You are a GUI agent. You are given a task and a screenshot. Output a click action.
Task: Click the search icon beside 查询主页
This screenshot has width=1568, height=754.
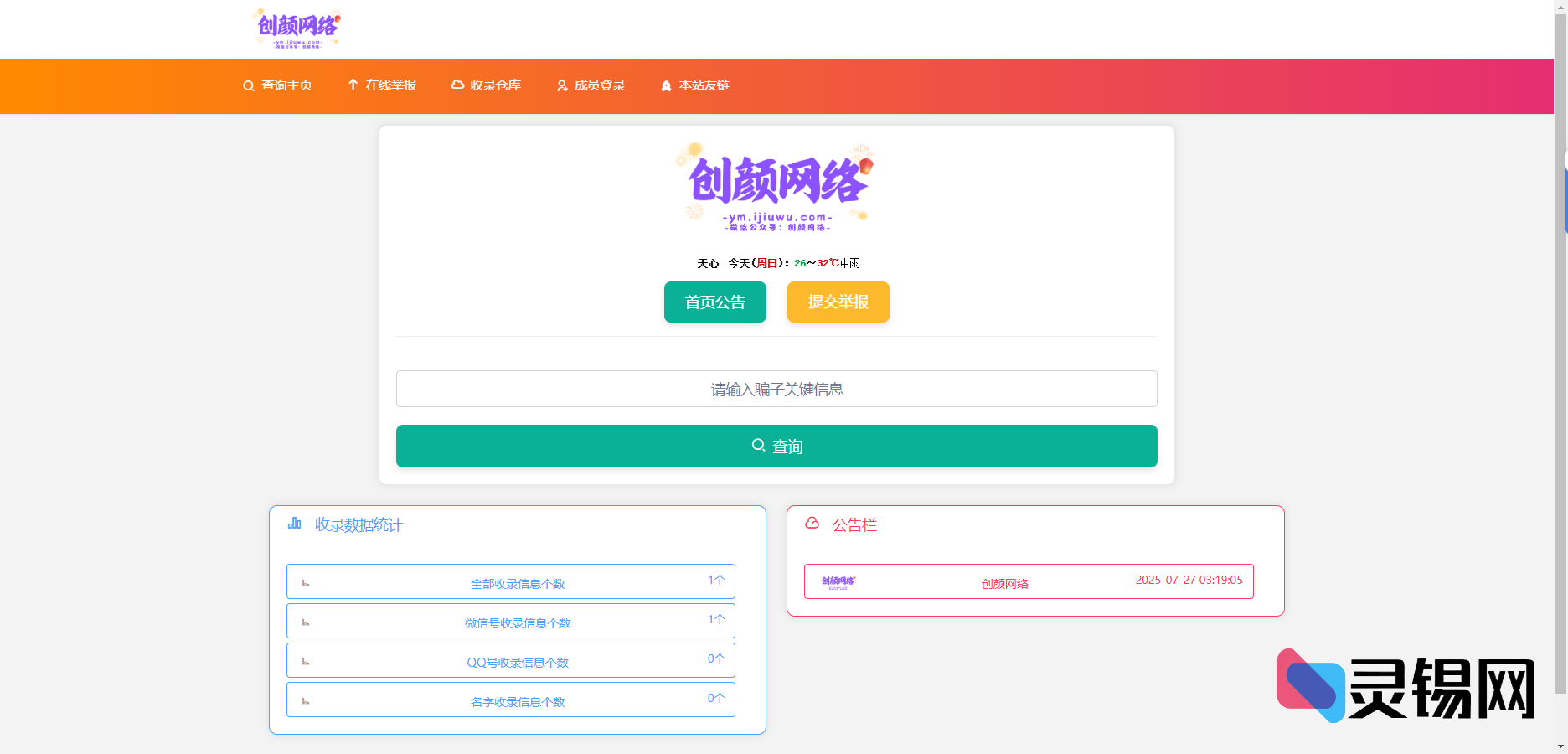coord(249,86)
